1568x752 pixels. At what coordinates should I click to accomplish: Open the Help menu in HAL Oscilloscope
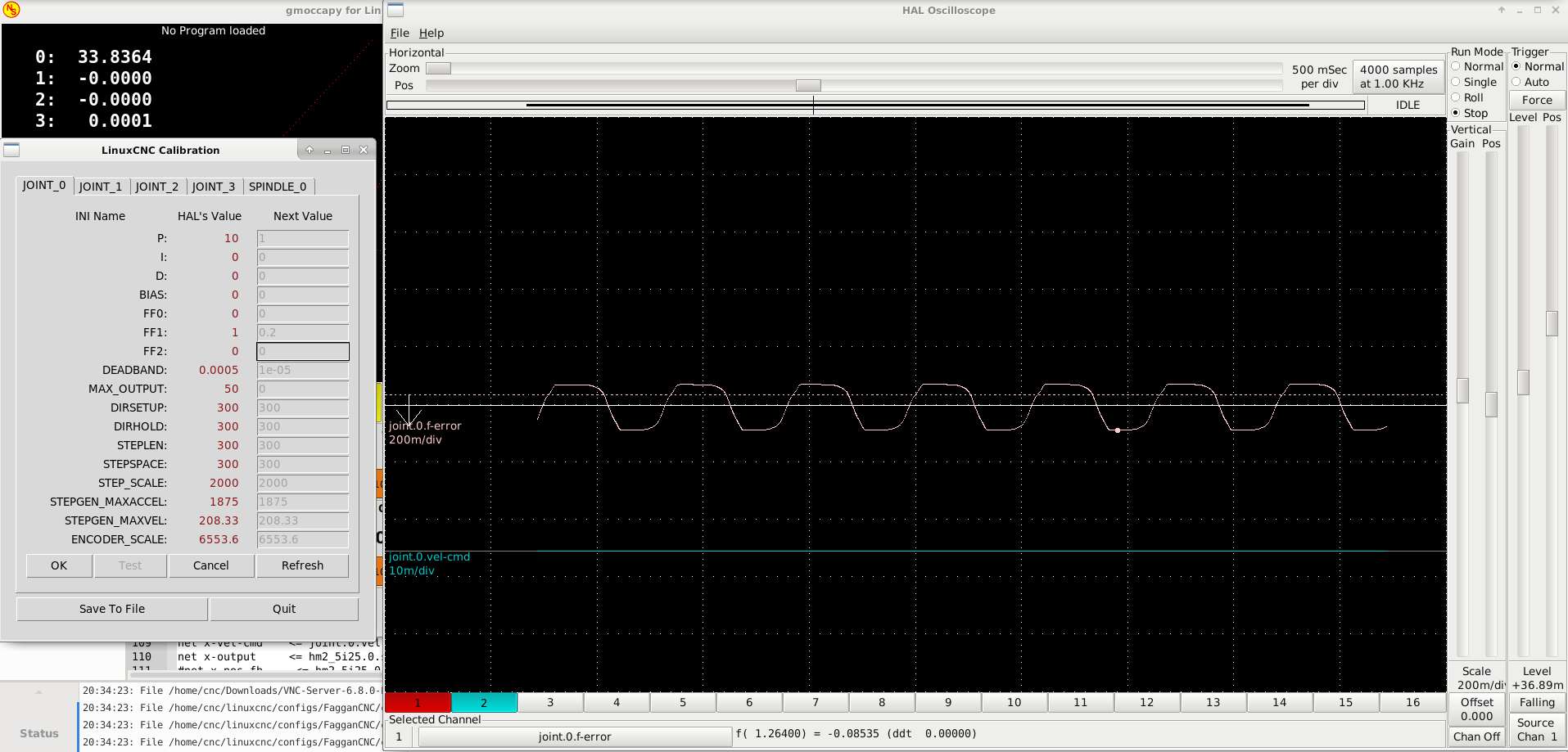(432, 33)
